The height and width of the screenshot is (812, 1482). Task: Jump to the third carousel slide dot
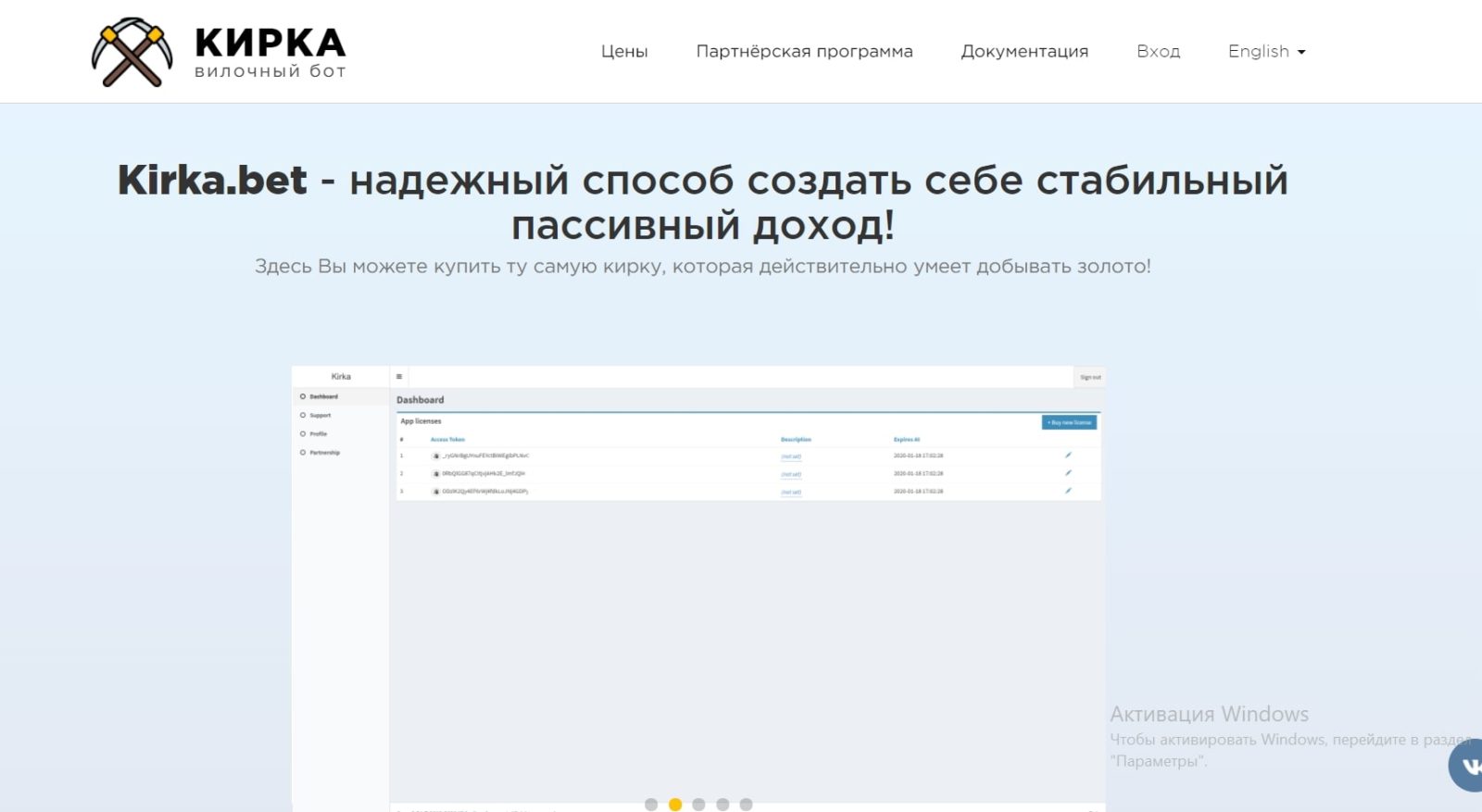click(x=698, y=805)
